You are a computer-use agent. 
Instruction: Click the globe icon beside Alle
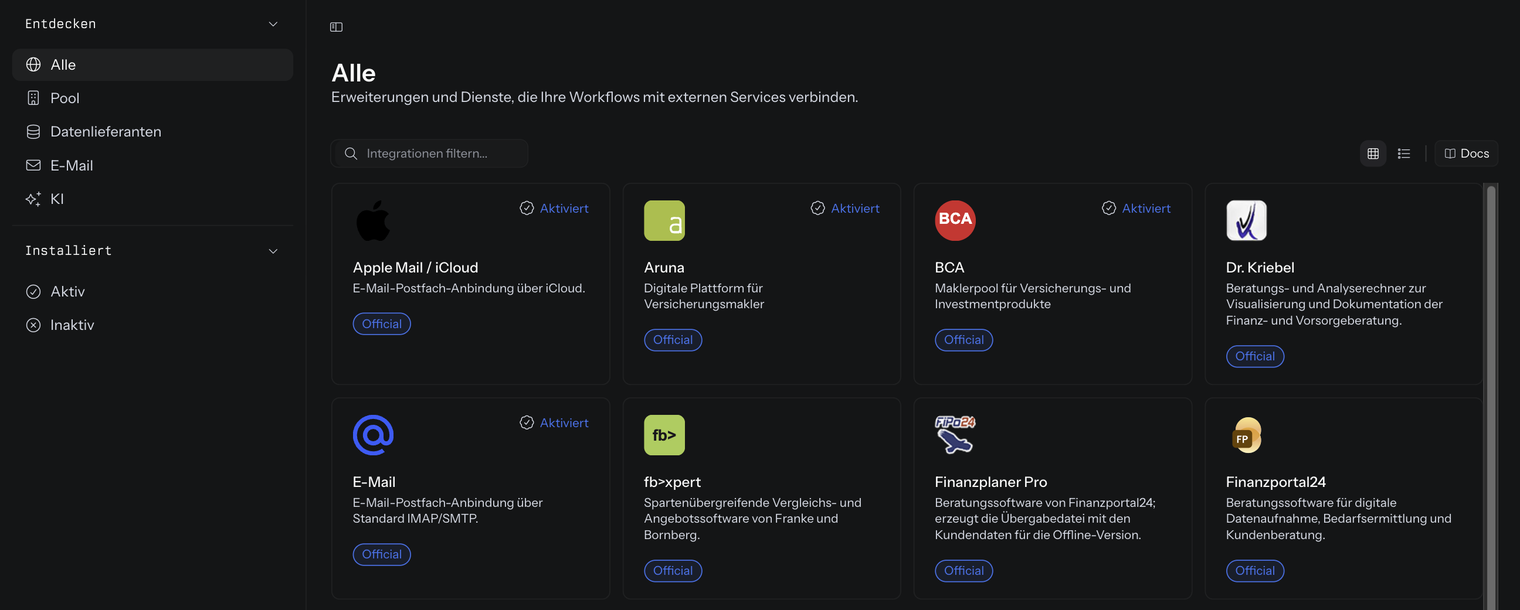[x=33, y=65]
